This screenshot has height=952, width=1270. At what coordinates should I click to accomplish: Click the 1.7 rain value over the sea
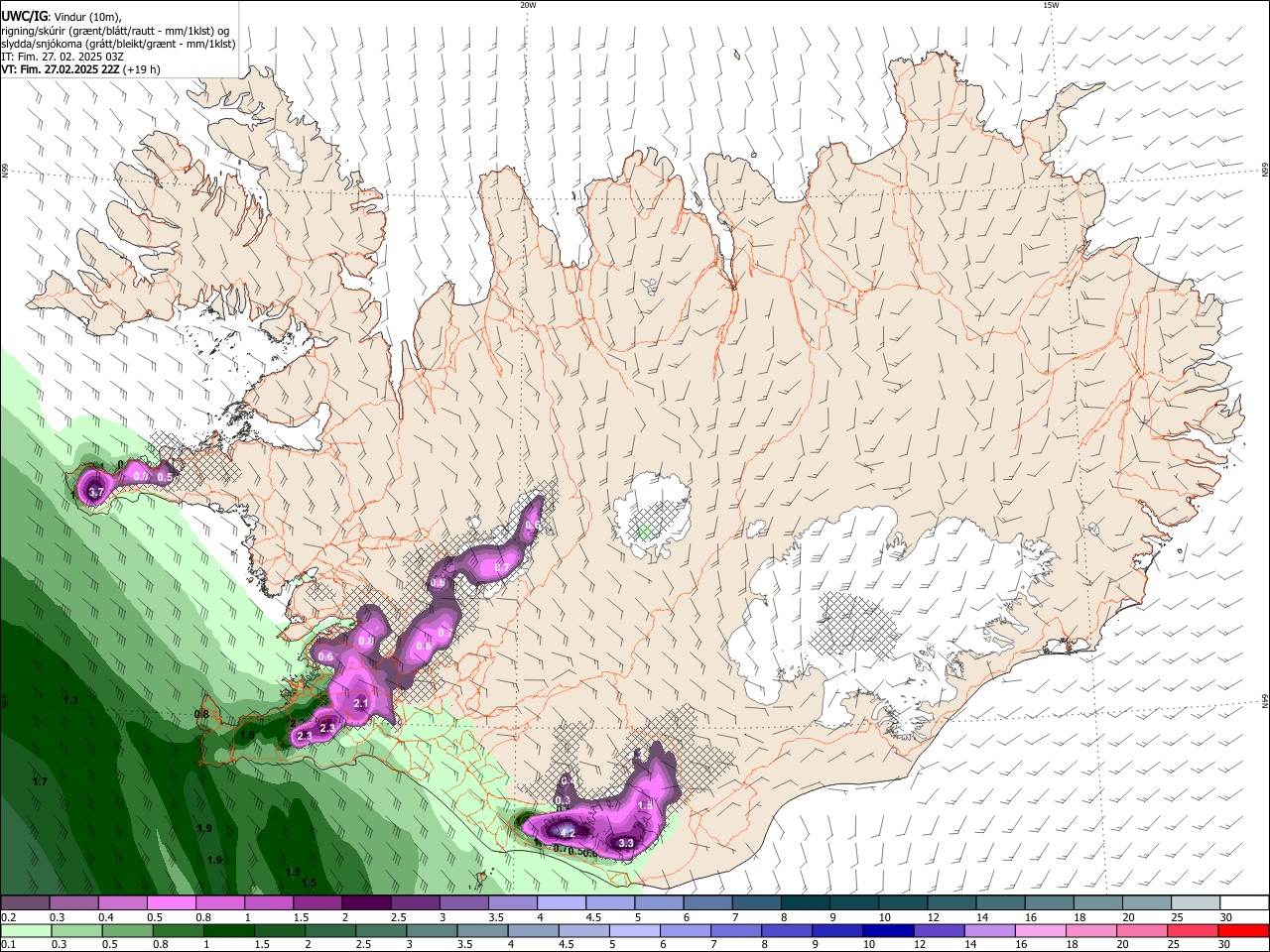[x=40, y=781]
